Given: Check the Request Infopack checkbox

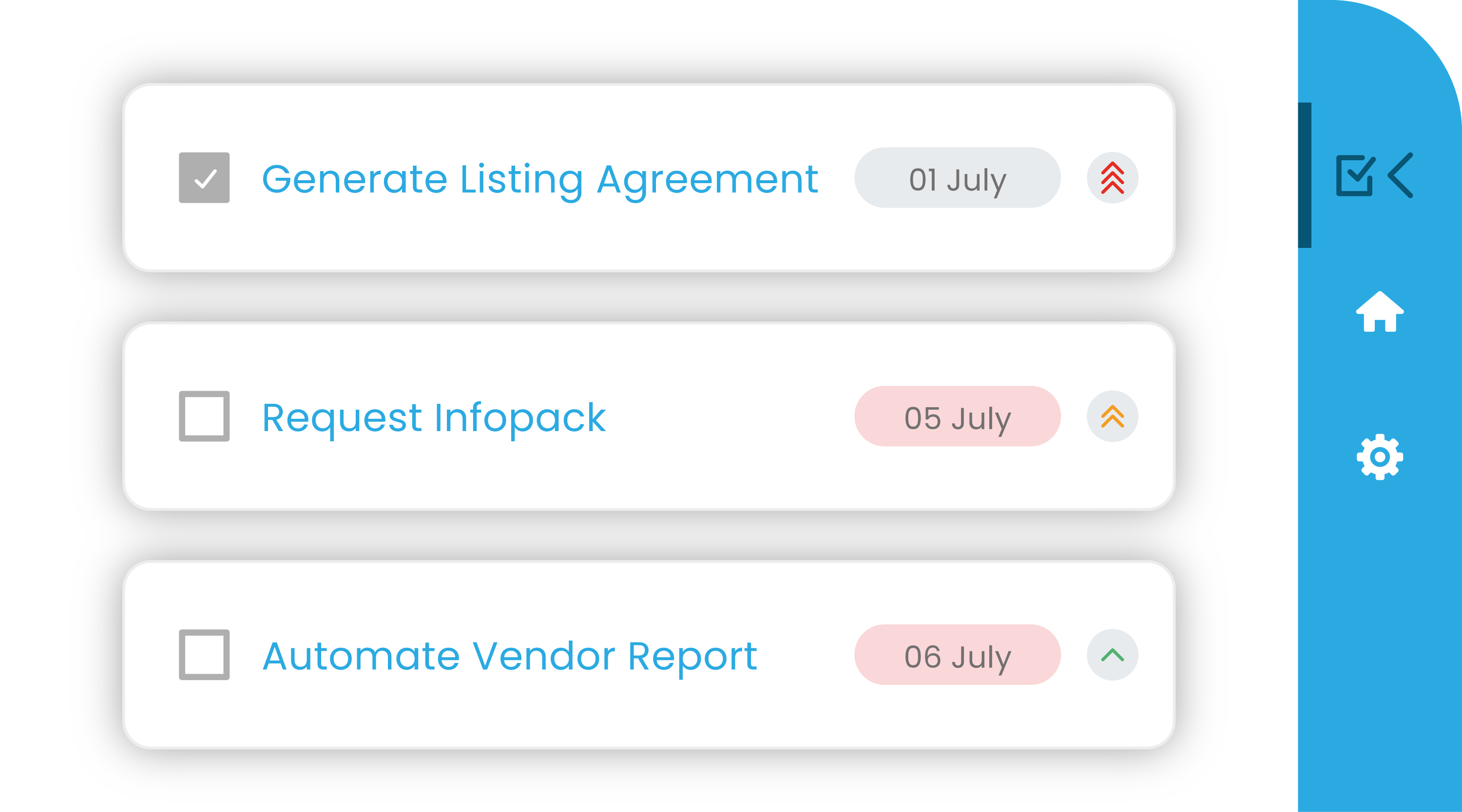Looking at the screenshot, I should tap(204, 416).
